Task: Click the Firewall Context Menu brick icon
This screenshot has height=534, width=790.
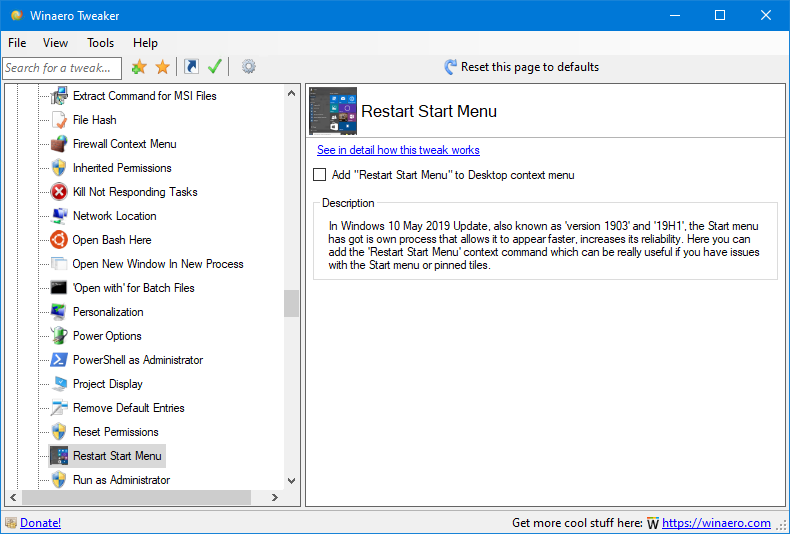Action: pyautogui.click(x=59, y=144)
